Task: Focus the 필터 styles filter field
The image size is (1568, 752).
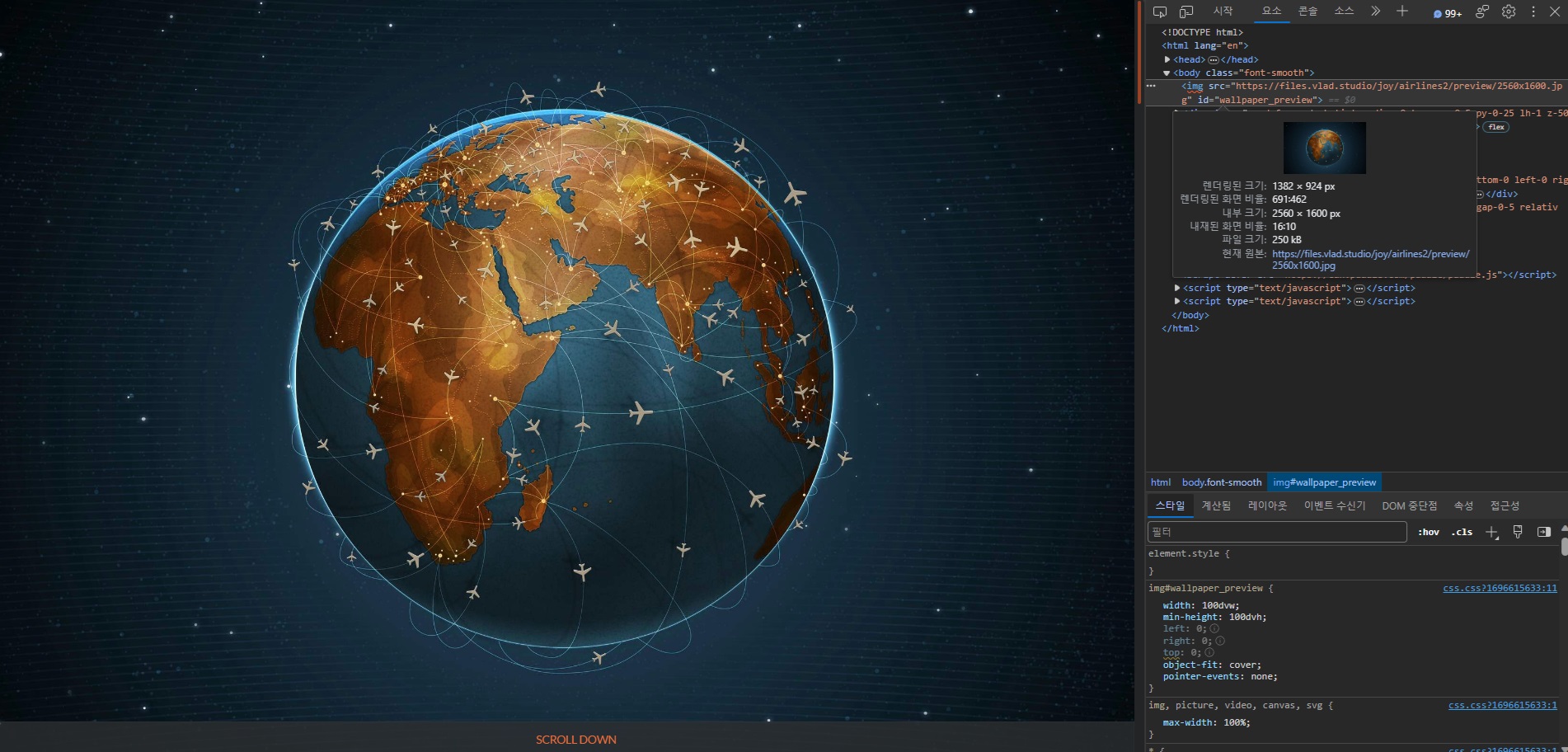Action: click(x=1276, y=533)
